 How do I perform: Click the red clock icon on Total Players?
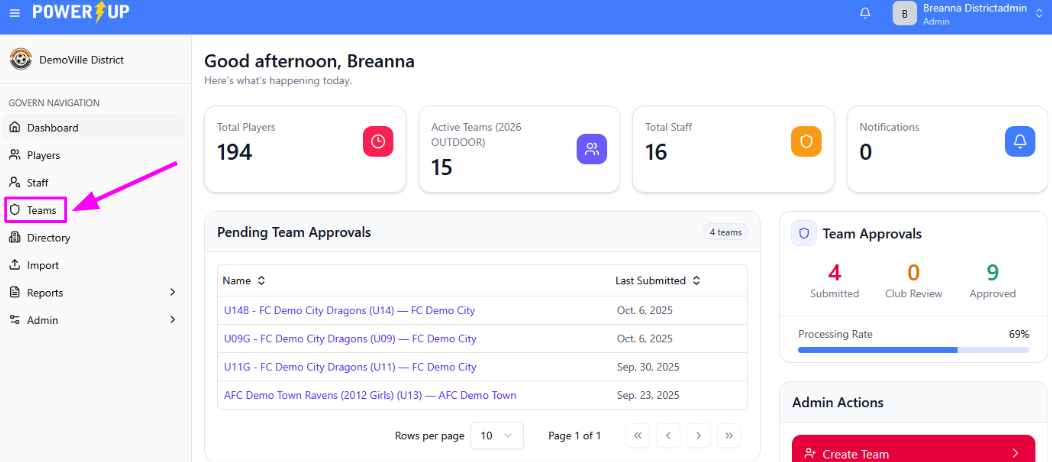coord(378,141)
